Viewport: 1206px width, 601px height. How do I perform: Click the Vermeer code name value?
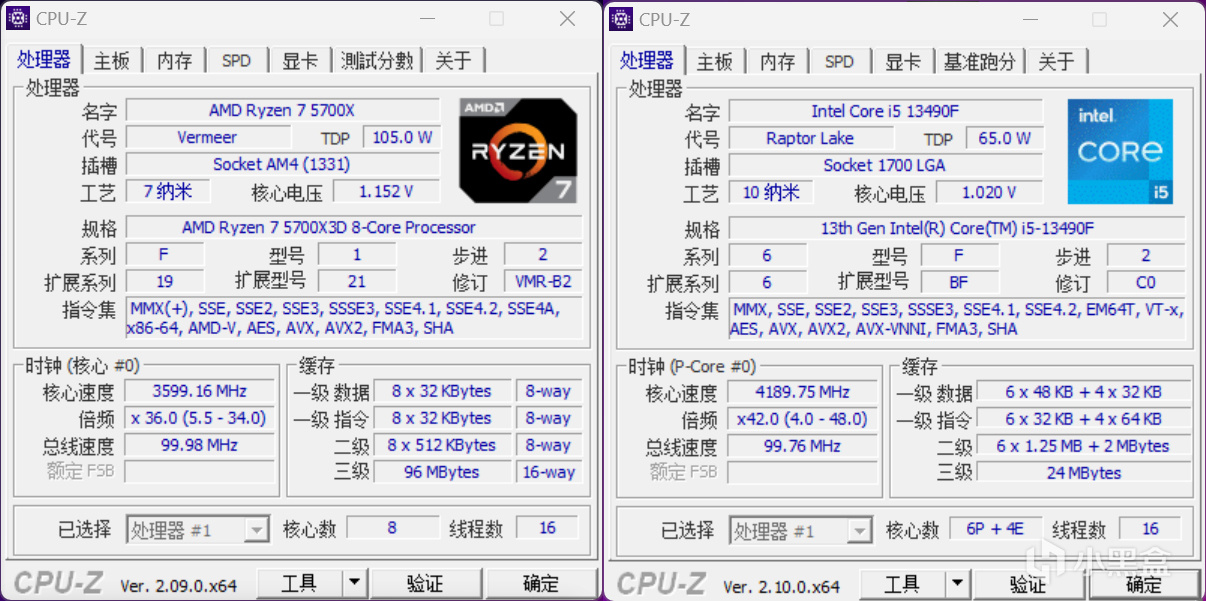coord(208,137)
